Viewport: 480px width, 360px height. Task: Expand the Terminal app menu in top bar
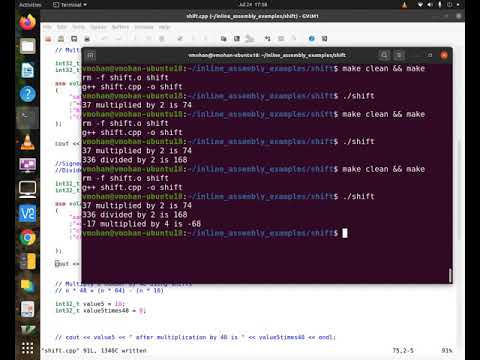70,5
